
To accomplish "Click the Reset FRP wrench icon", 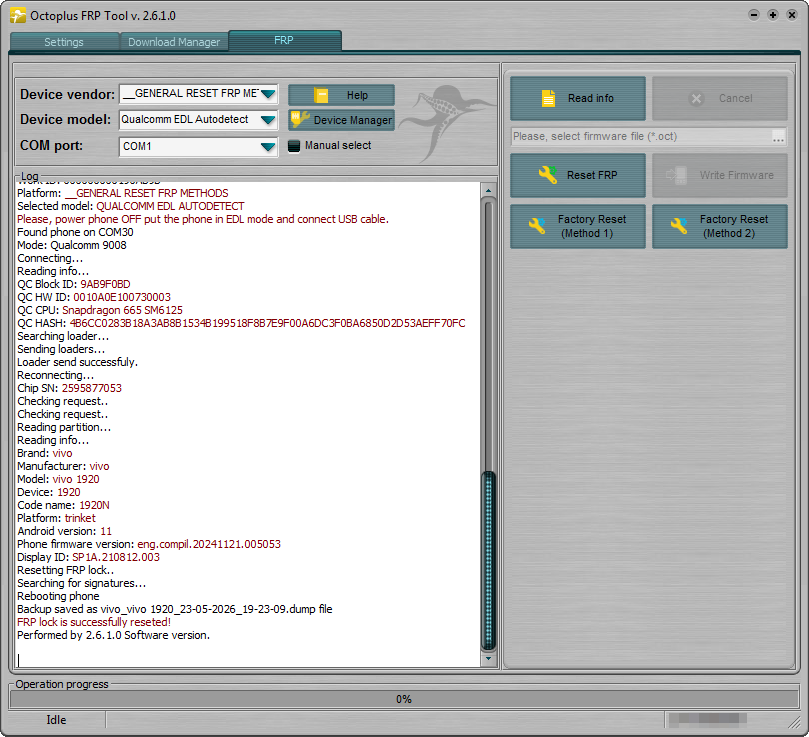I will (x=548, y=175).
